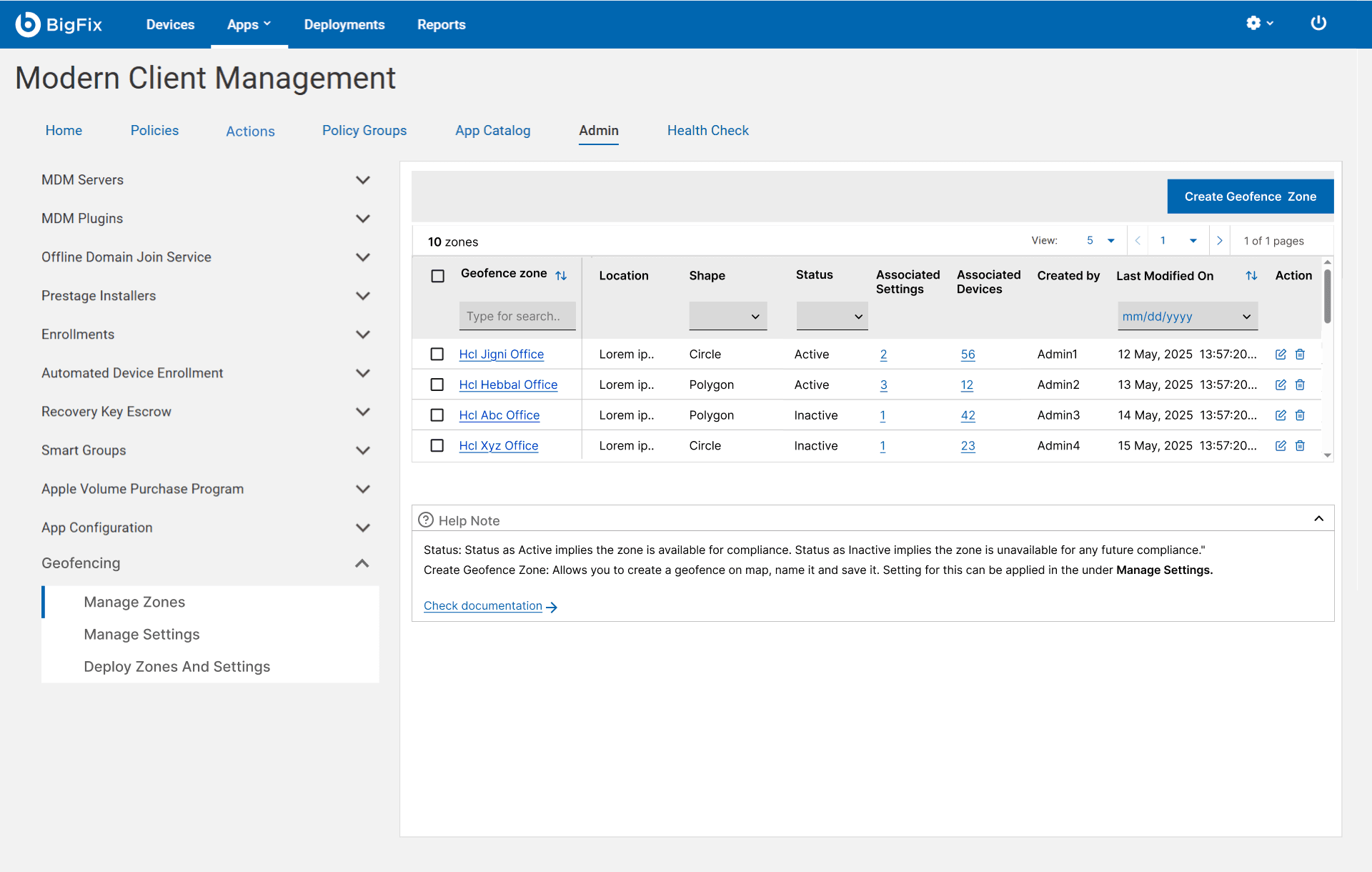Image resolution: width=1372 pixels, height=872 pixels.
Task: Open the settings gear menu
Action: (x=1259, y=24)
